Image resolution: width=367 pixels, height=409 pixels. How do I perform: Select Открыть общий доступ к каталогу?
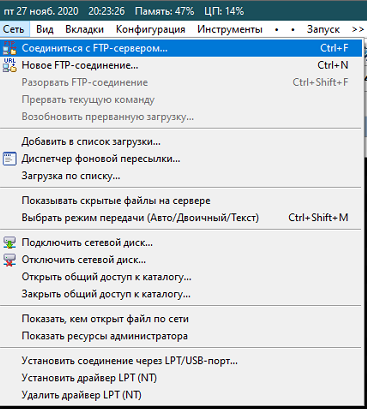click(x=181, y=277)
